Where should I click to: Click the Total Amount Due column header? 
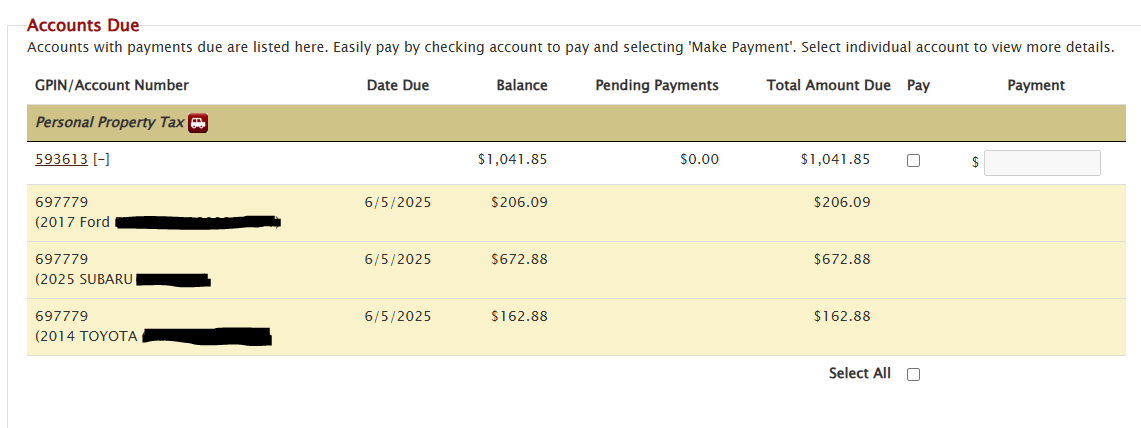tap(828, 85)
